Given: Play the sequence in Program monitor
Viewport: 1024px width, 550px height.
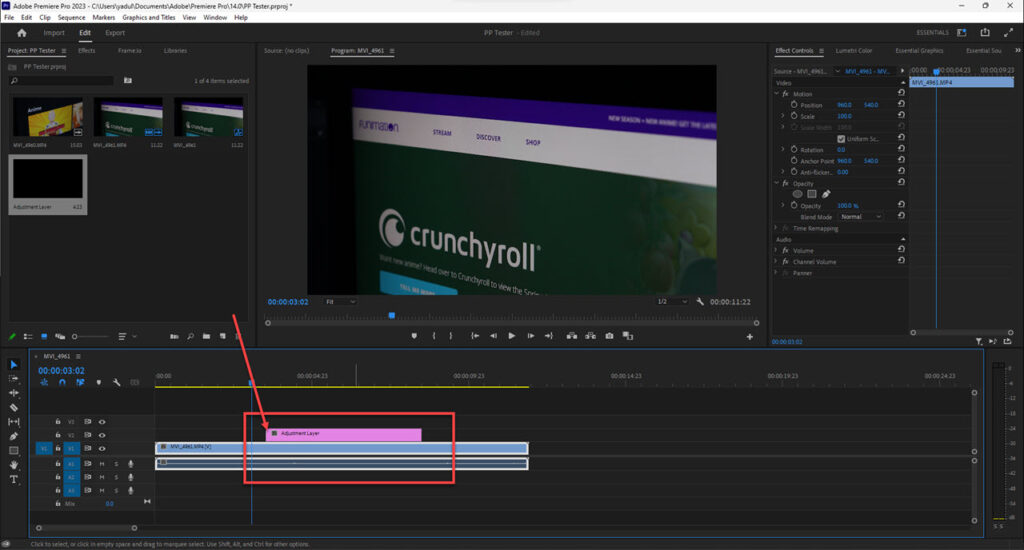Looking at the screenshot, I should pyautogui.click(x=511, y=336).
